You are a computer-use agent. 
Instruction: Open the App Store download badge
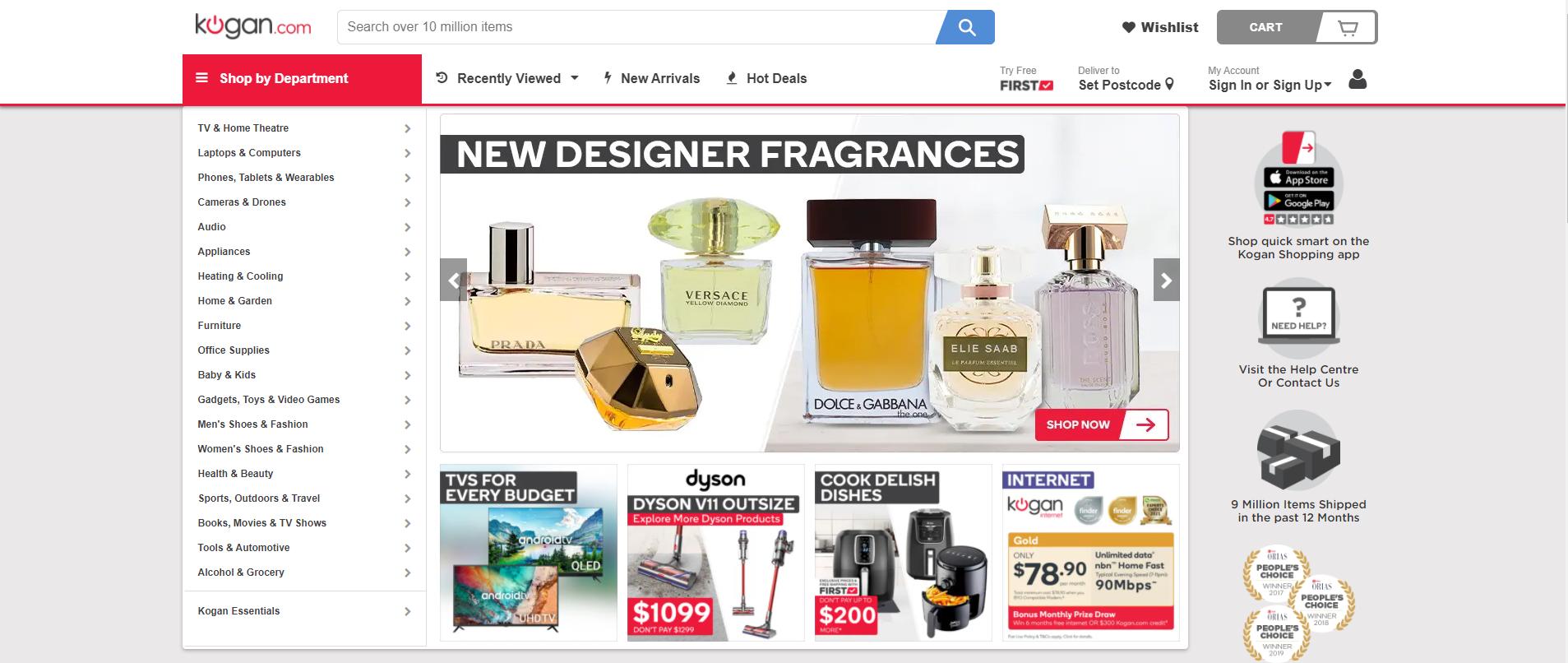(1298, 177)
